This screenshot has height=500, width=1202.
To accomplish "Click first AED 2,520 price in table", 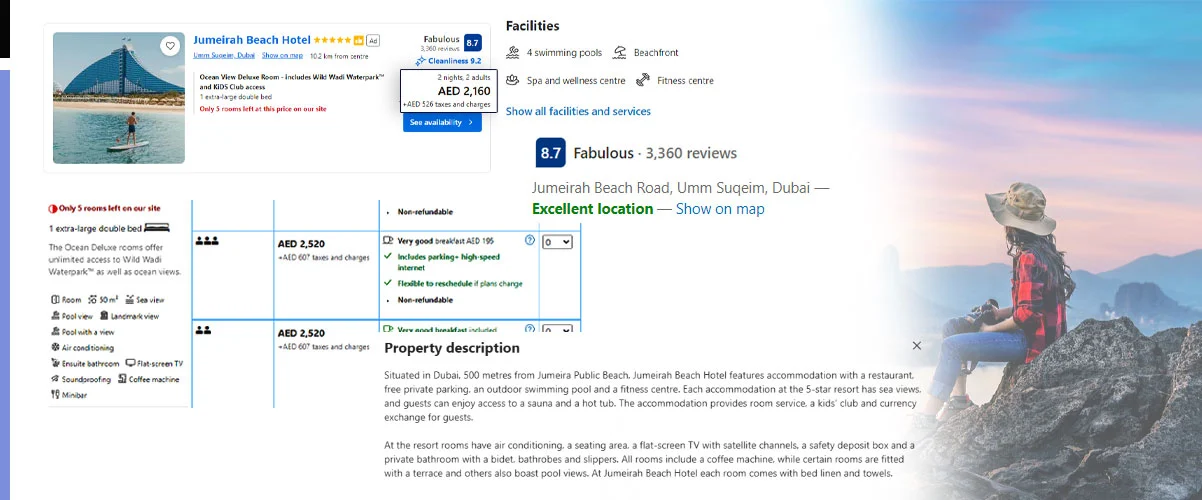I will click(x=301, y=242).
